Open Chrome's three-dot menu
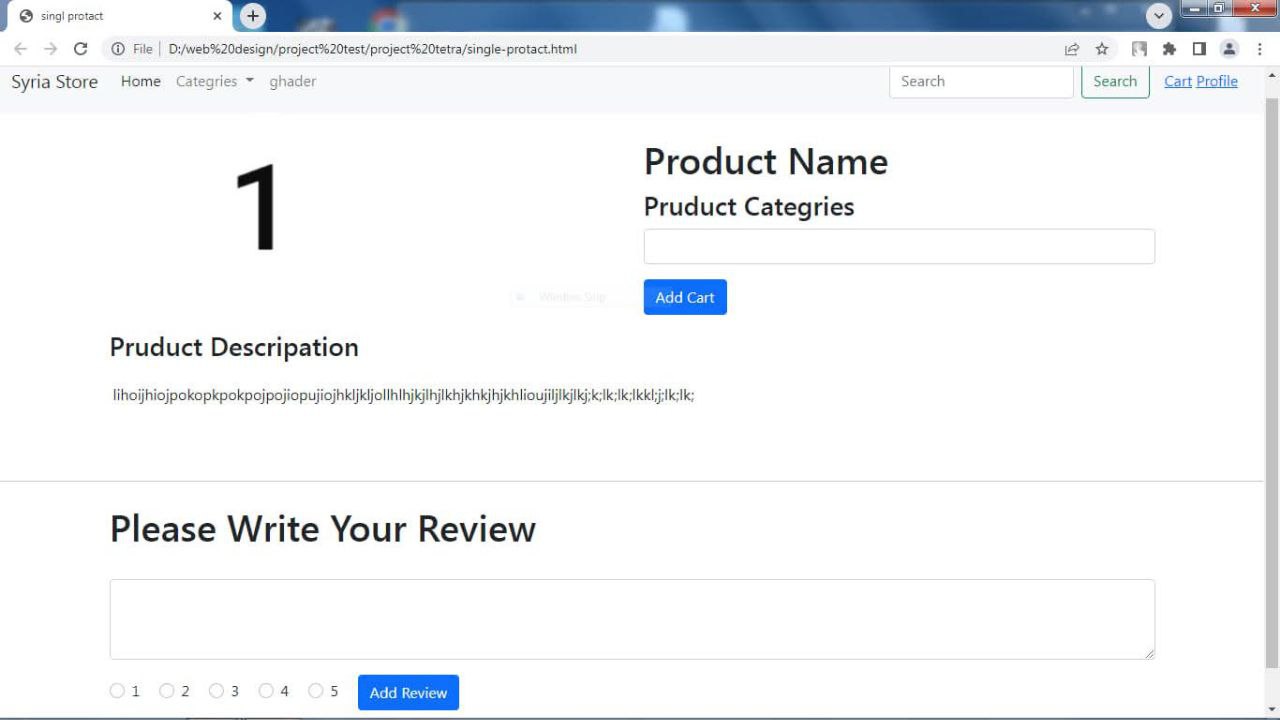Viewport: 1280px width, 720px height. (1259, 49)
